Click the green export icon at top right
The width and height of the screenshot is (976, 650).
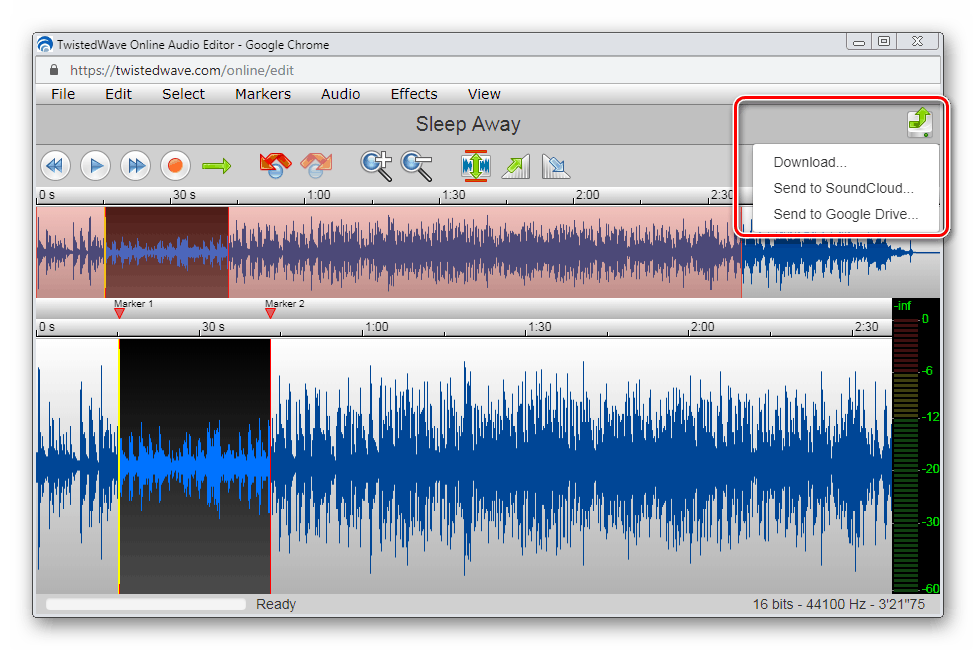[x=919, y=123]
